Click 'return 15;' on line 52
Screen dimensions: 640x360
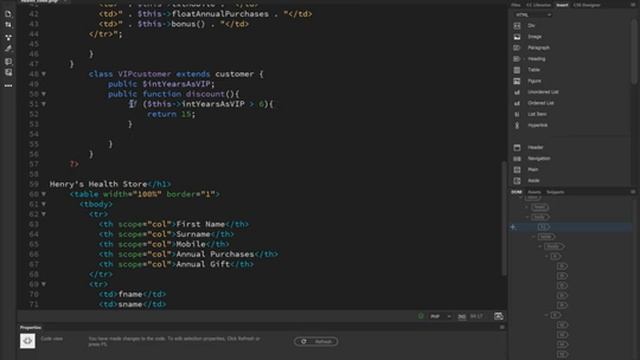pos(171,114)
